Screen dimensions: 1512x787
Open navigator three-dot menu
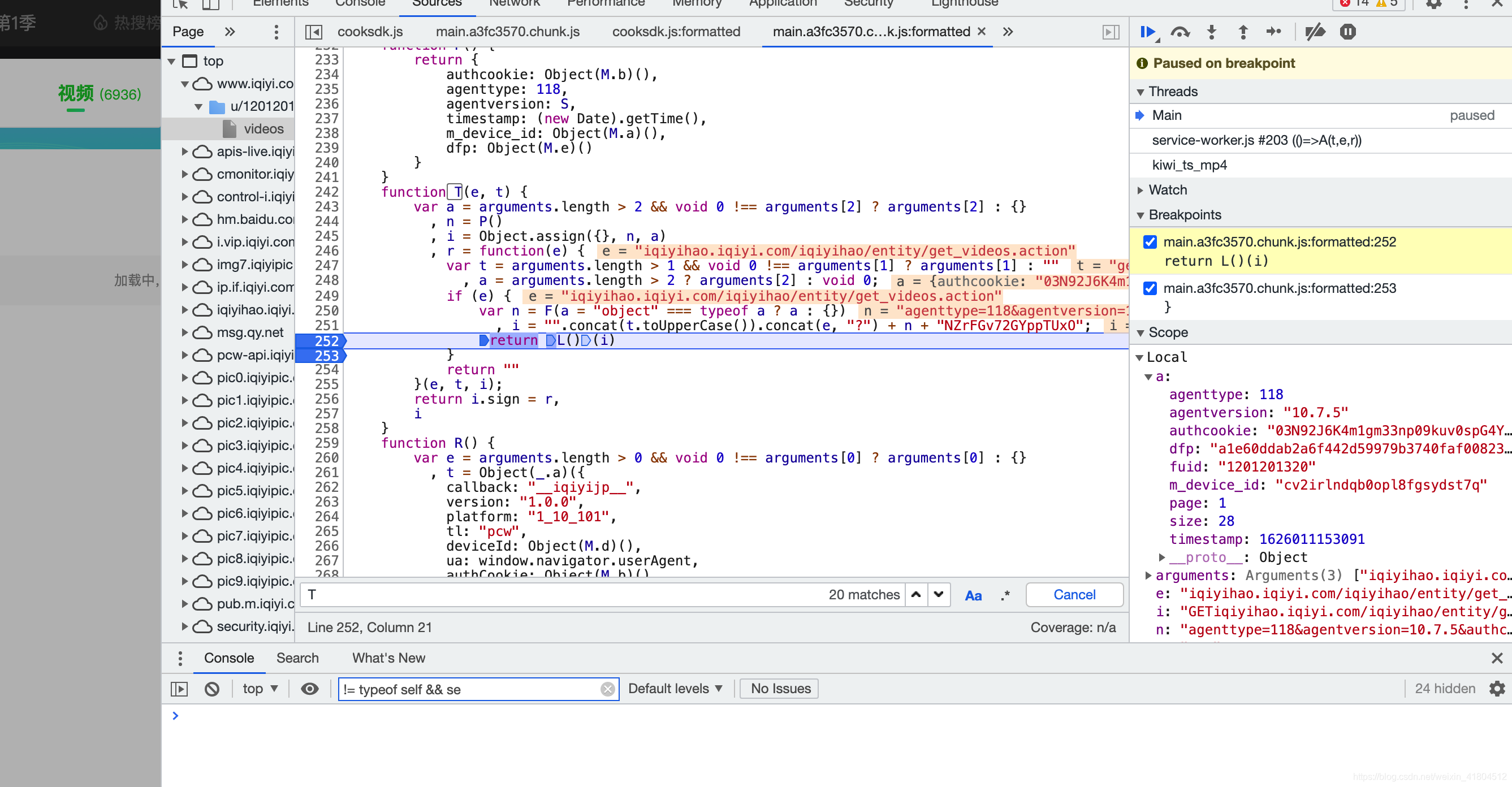coord(276,32)
